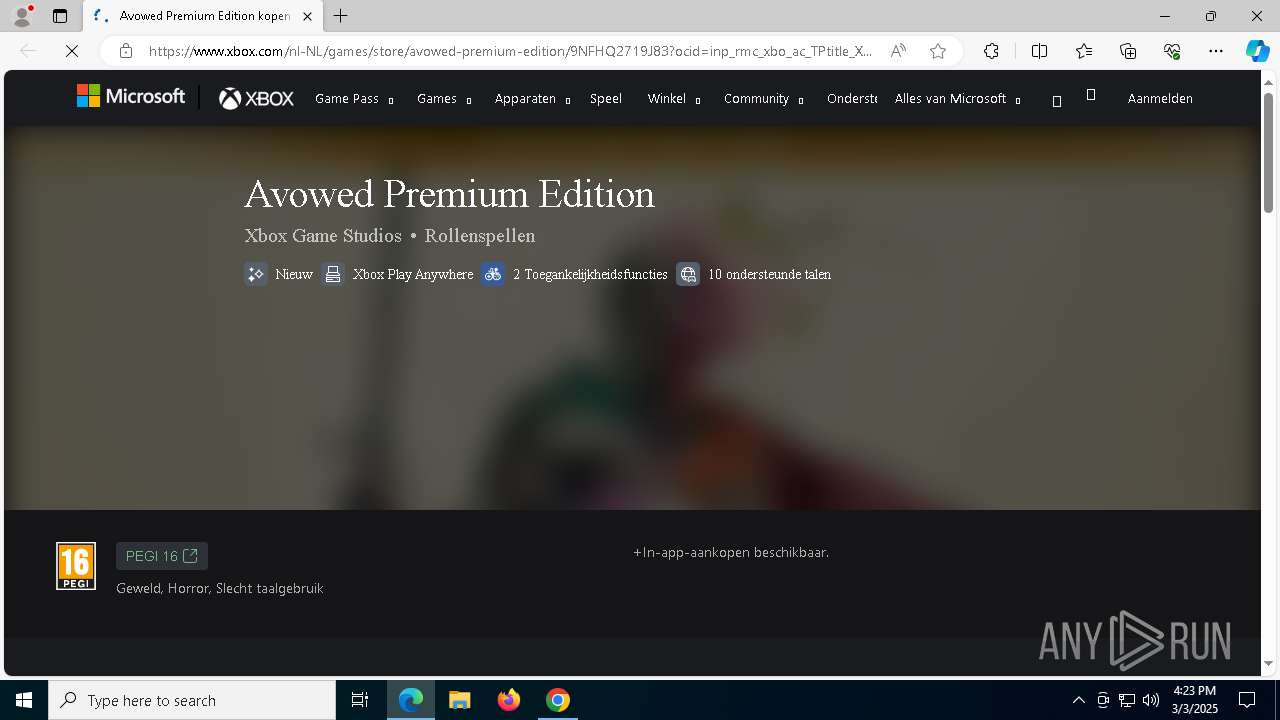
Task: Click the Nieuw badge icon
Action: (x=256, y=274)
